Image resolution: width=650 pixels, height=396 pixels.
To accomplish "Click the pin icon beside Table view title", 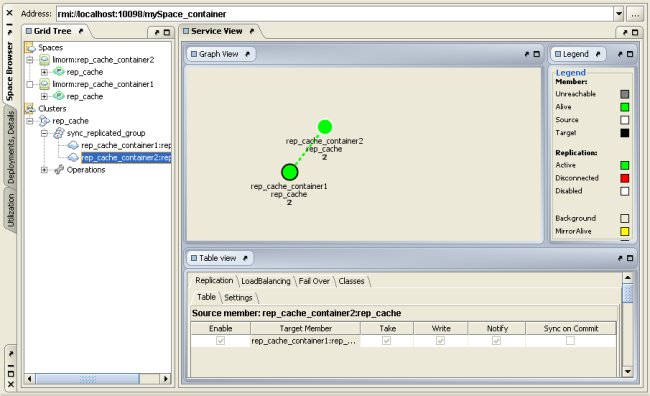I will [x=245, y=258].
